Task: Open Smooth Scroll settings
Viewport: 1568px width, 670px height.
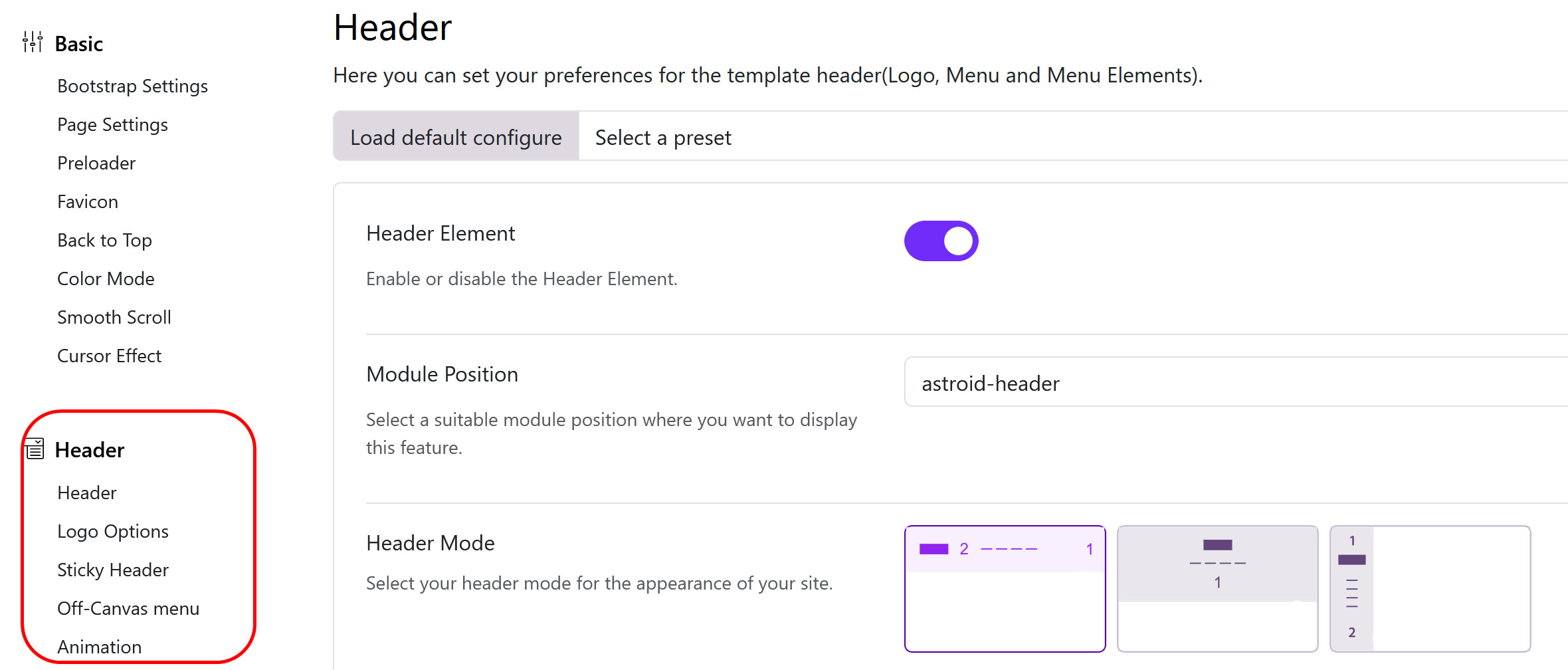Action: 114,317
